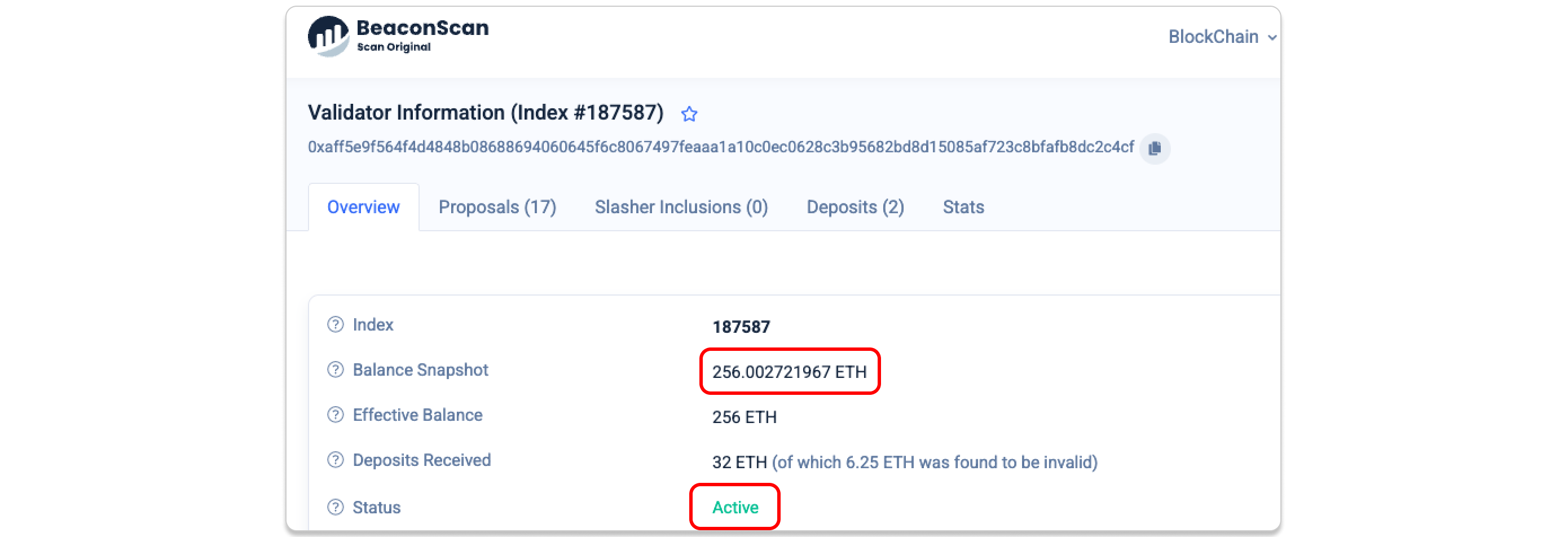Click the help icon beside Index
This screenshot has height=537, width=1568.
pos(336,324)
